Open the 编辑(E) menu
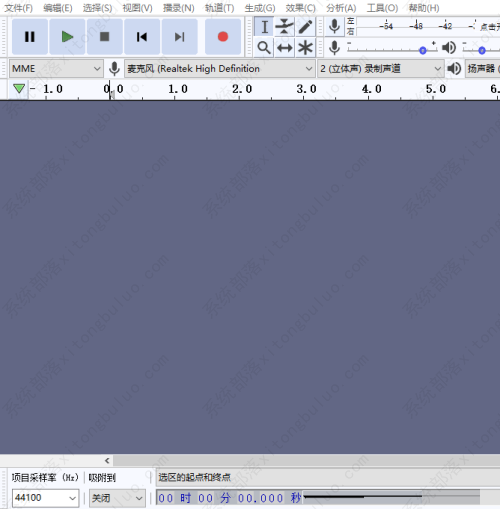 coord(58,8)
